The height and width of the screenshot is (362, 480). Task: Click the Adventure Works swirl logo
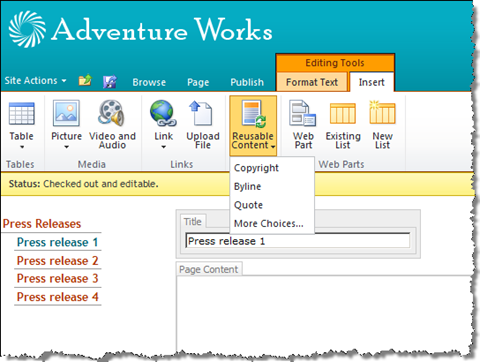(x=27, y=29)
